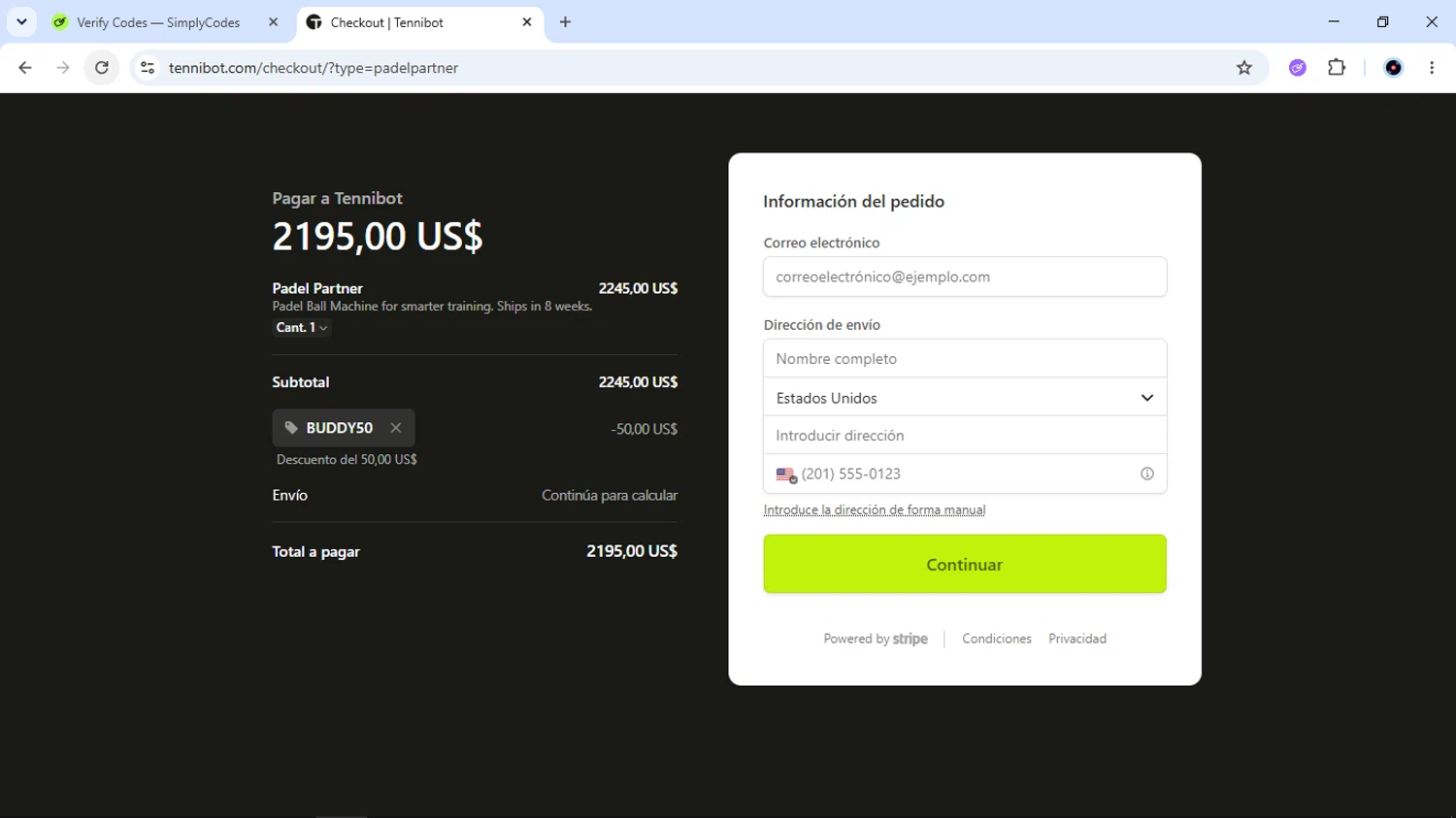
Task: Click the phone number field
Action: 967,474
